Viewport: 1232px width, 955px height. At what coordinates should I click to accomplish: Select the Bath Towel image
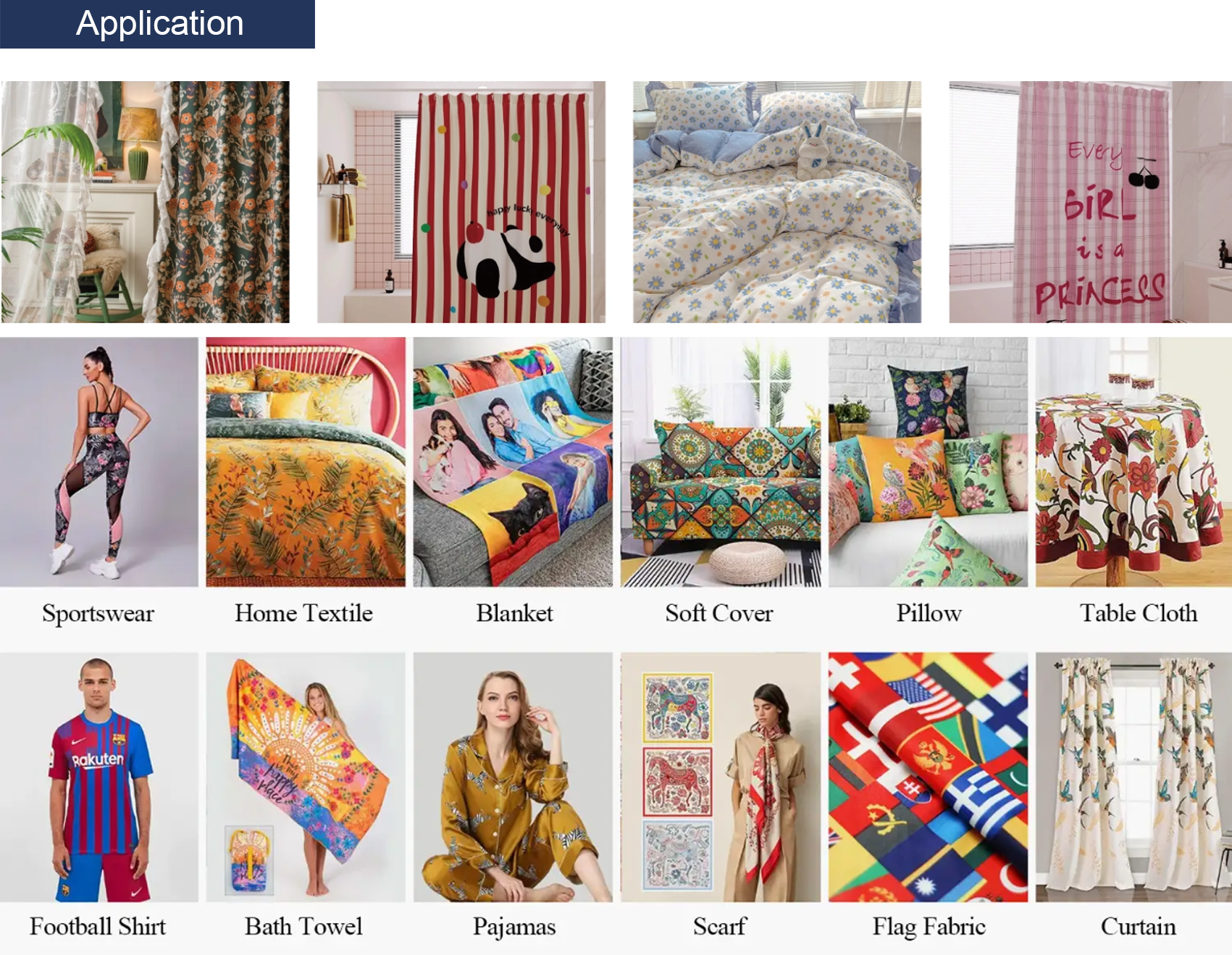[306, 777]
